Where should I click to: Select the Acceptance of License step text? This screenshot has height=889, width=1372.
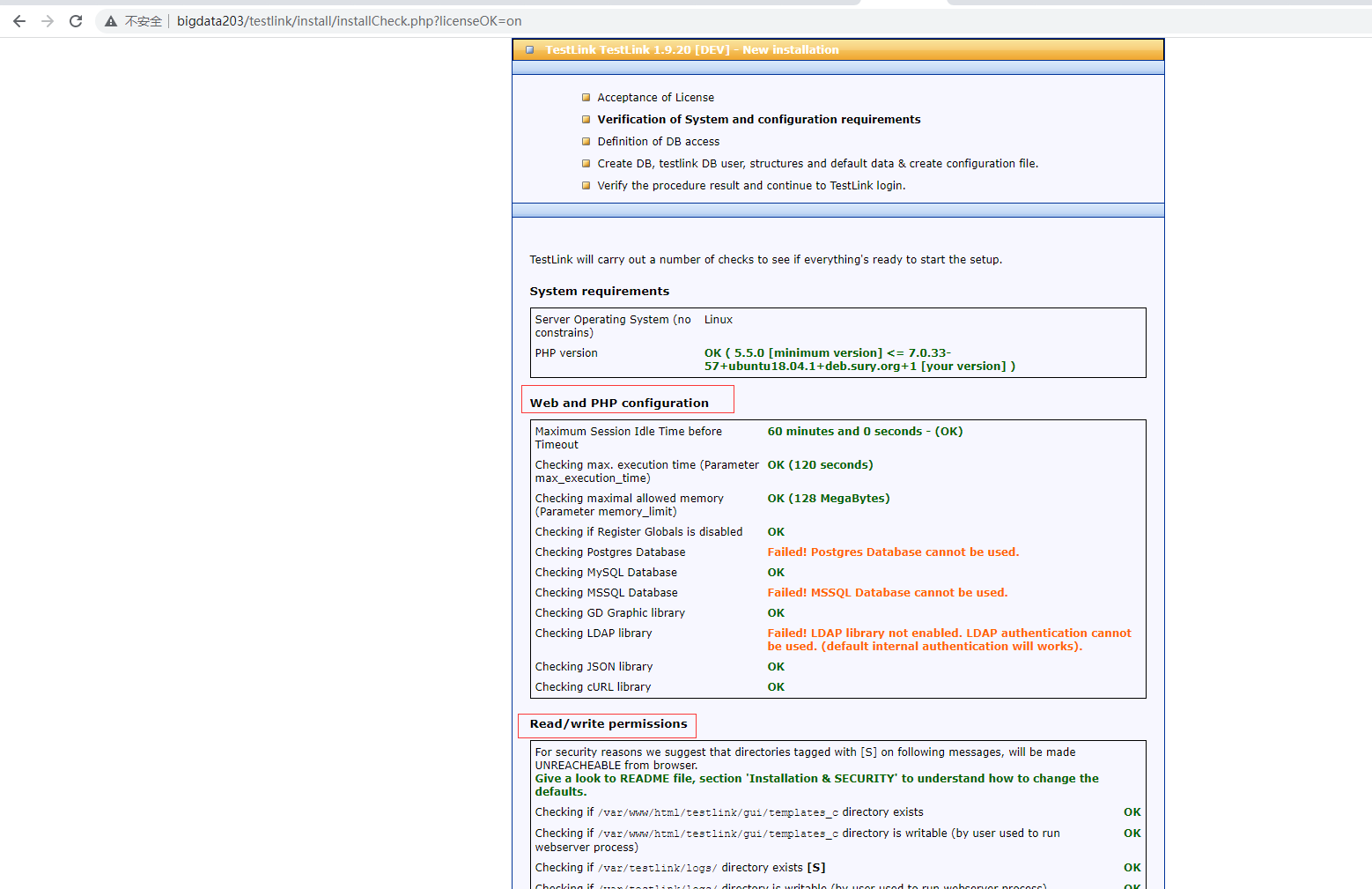point(655,98)
